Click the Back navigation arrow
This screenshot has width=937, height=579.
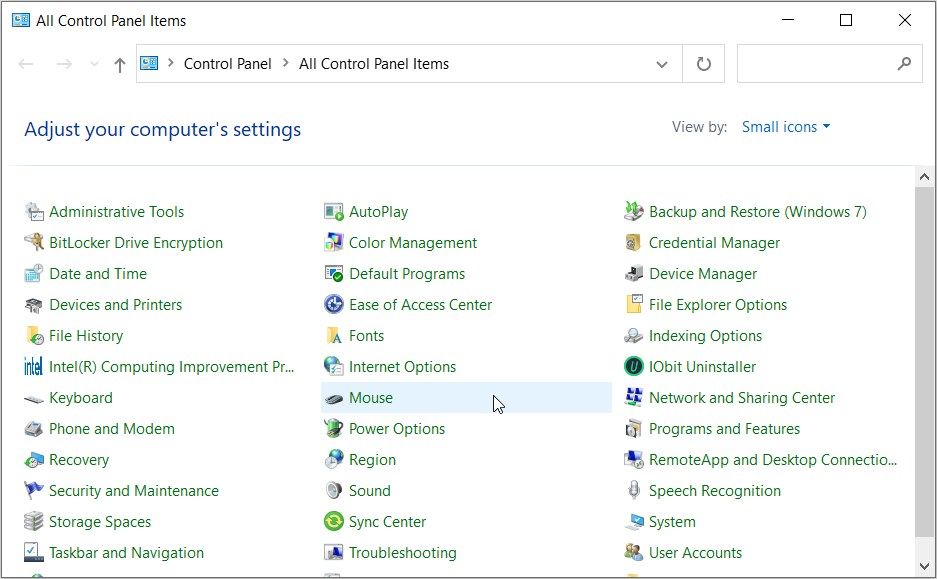[26, 64]
